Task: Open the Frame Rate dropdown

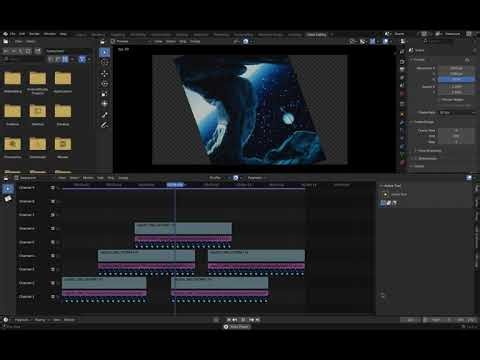Action: (457, 113)
